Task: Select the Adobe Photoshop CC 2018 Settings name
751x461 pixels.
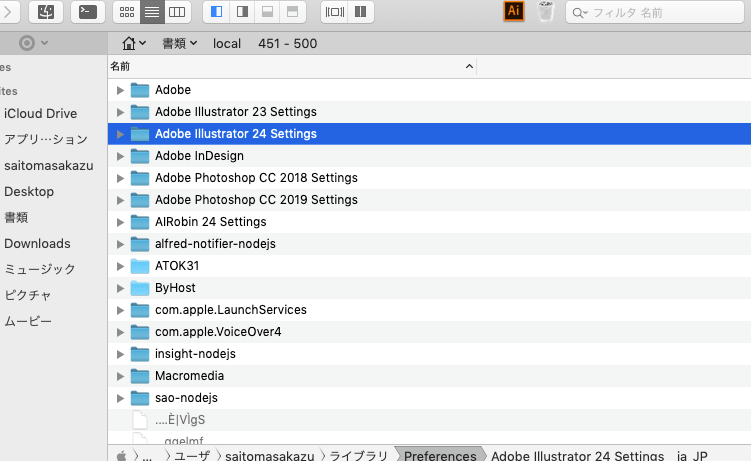Action: 256,178
